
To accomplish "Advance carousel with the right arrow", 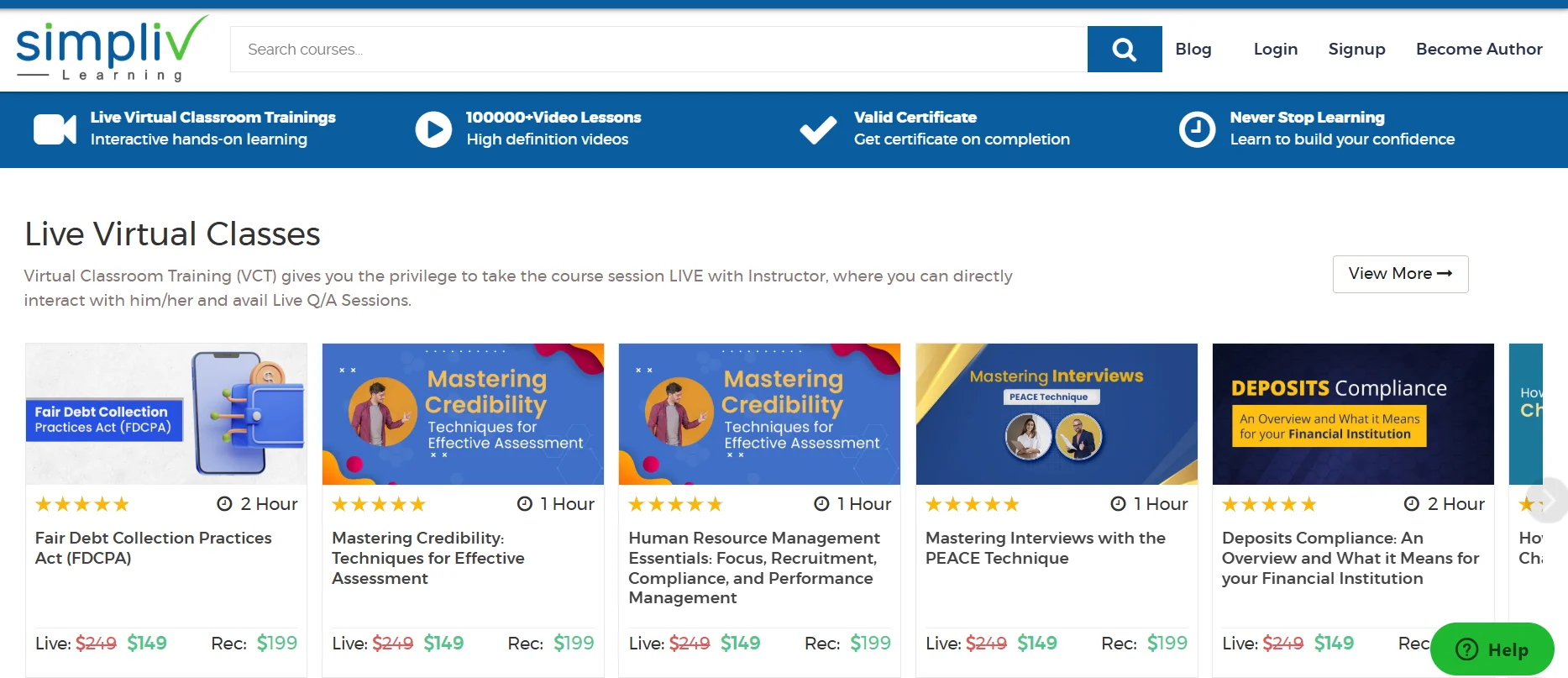I will [1548, 501].
